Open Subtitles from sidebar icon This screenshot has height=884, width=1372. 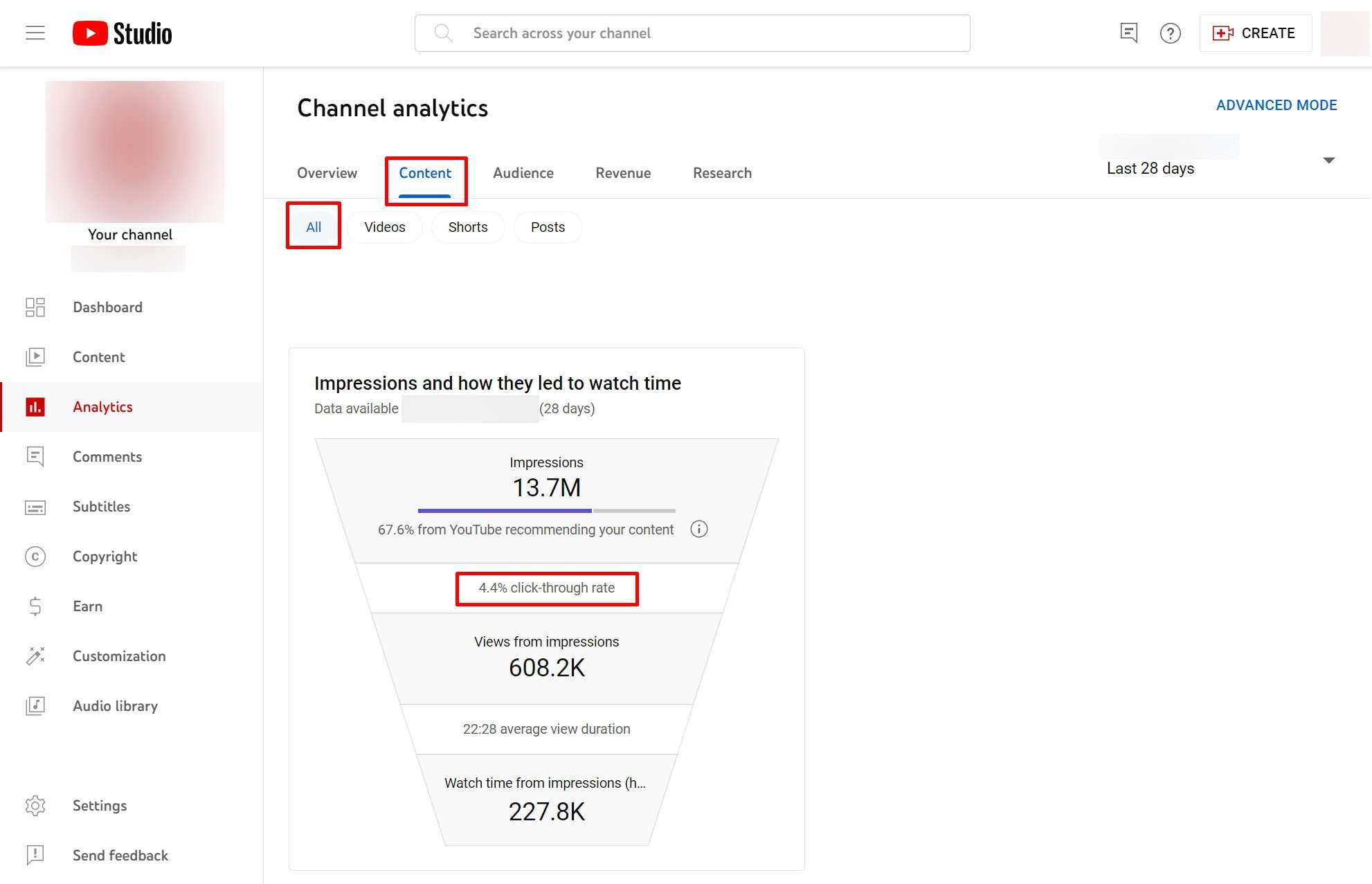click(35, 507)
